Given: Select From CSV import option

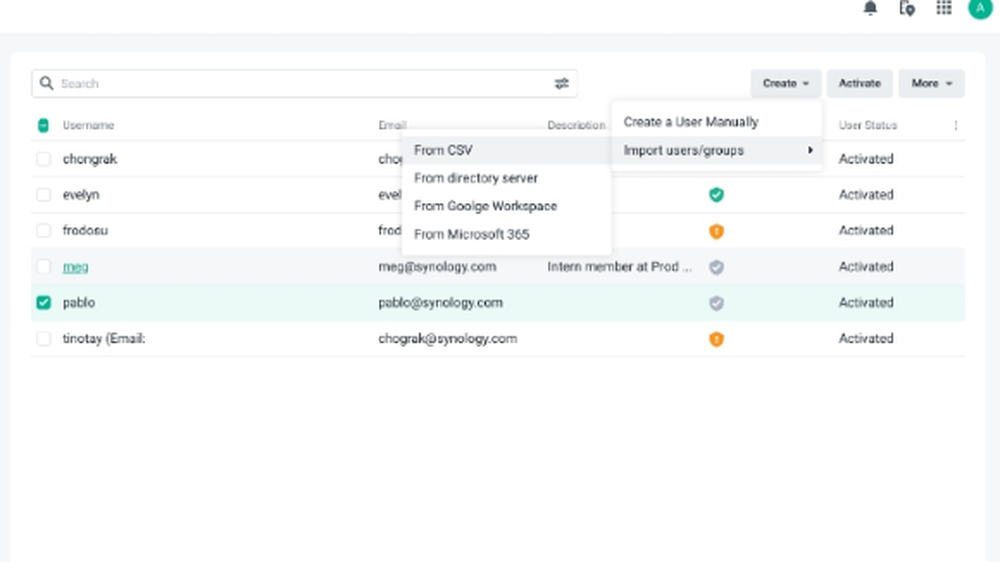Looking at the screenshot, I should 443,150.
